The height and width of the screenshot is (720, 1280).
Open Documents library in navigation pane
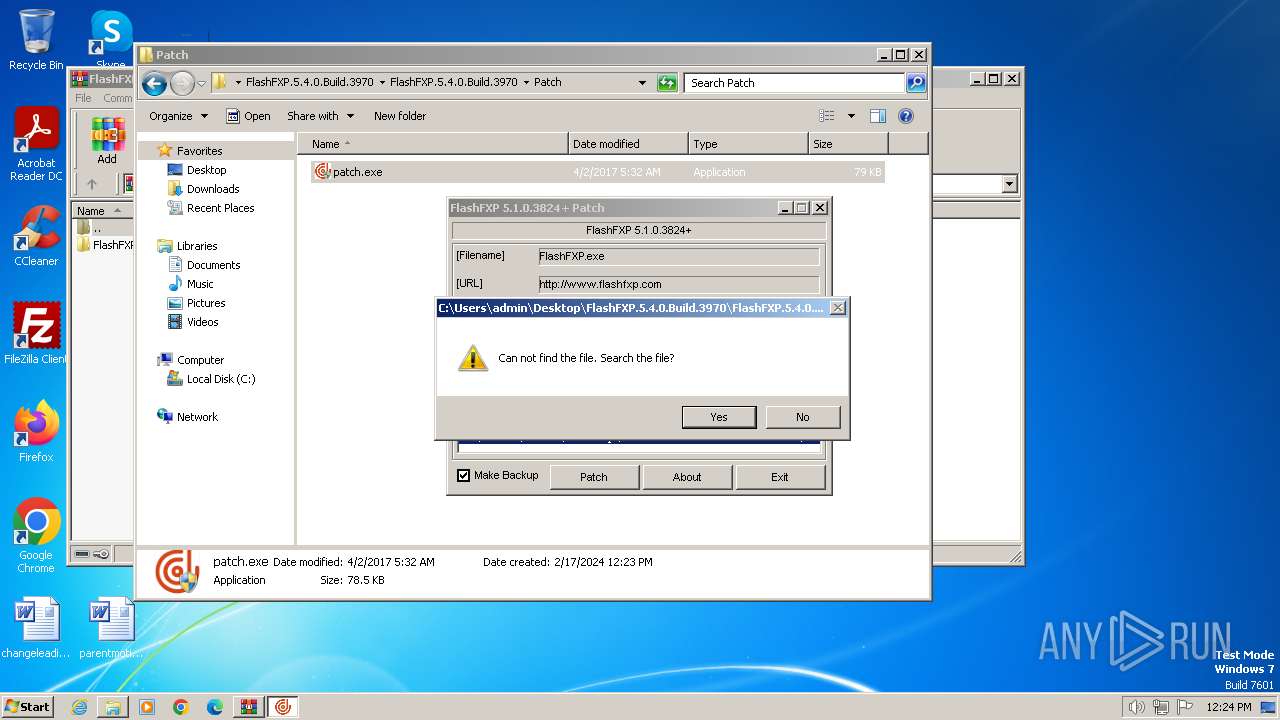pyautogui.click(x=213, y=265)
